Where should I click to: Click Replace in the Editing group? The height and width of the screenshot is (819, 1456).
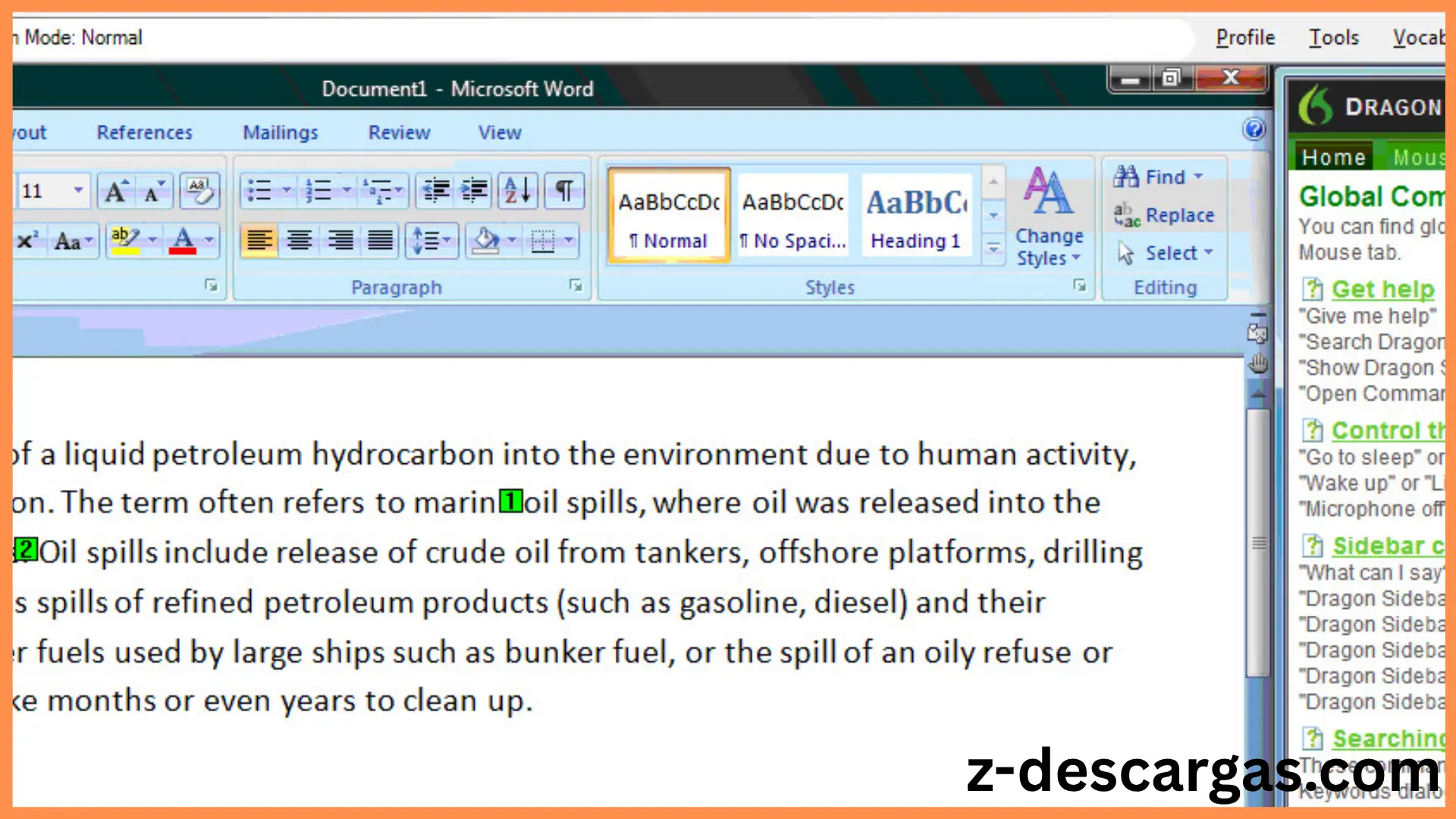click(1165, 215)
